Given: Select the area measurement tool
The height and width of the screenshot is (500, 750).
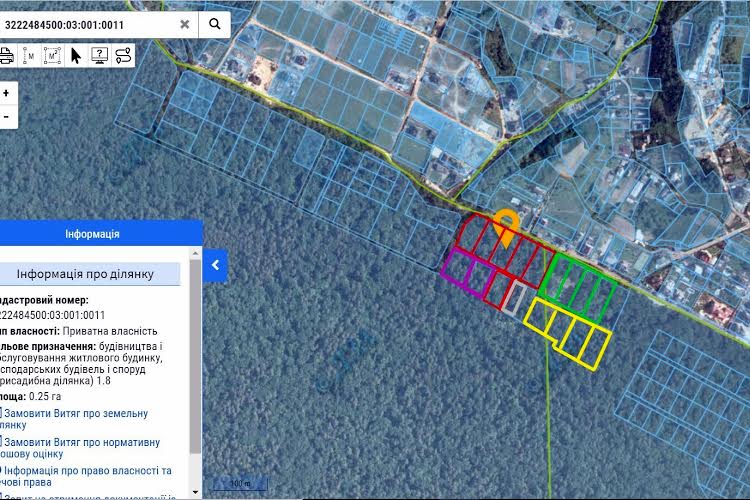Looking at the screenshot, I should [53, 56].
